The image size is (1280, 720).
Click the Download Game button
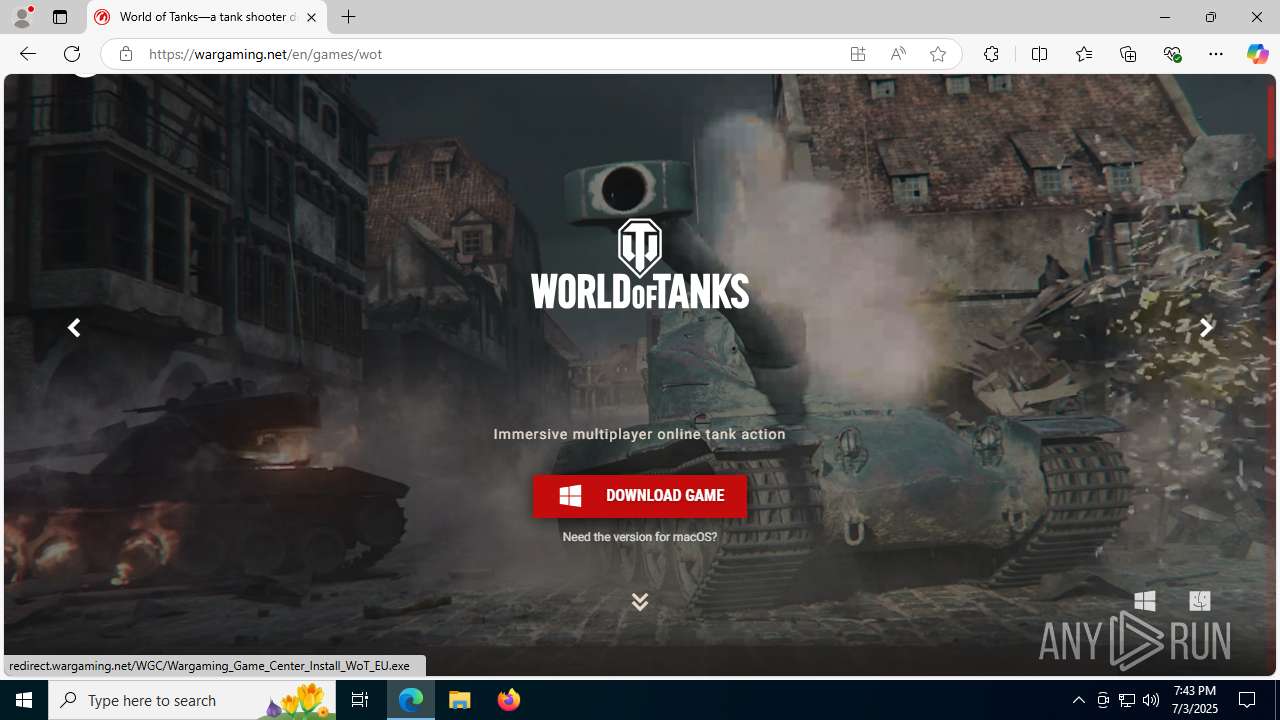pyautogui.click(x=640, y=496)
